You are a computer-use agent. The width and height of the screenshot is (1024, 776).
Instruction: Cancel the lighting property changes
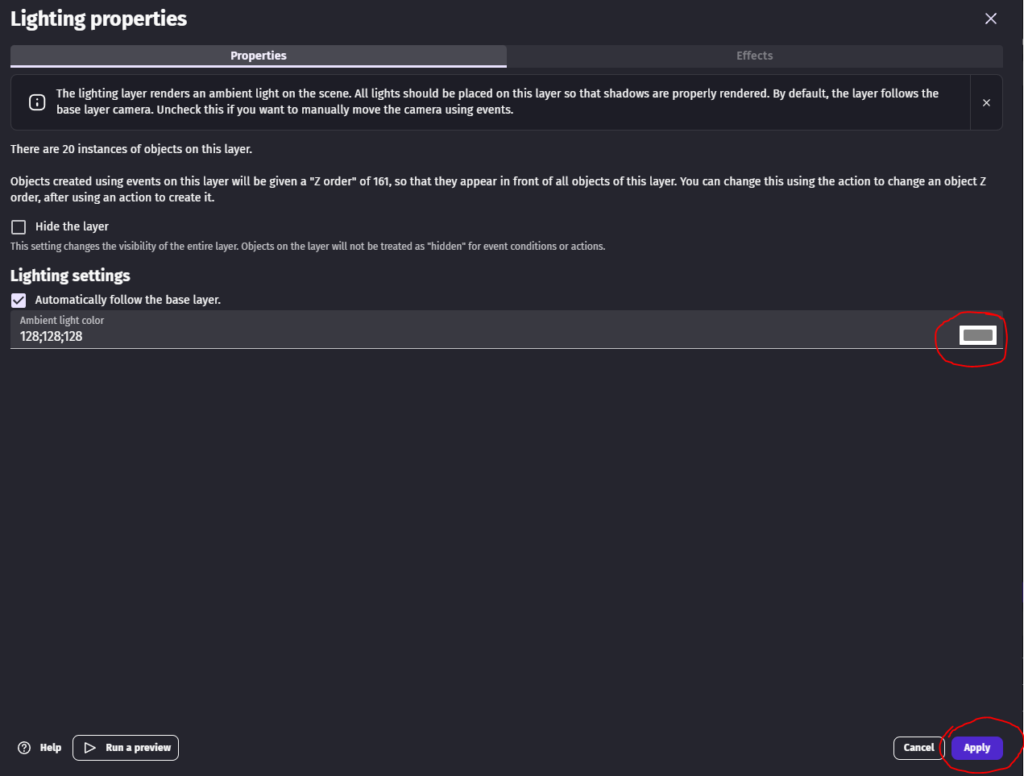(x=918, y=748)
